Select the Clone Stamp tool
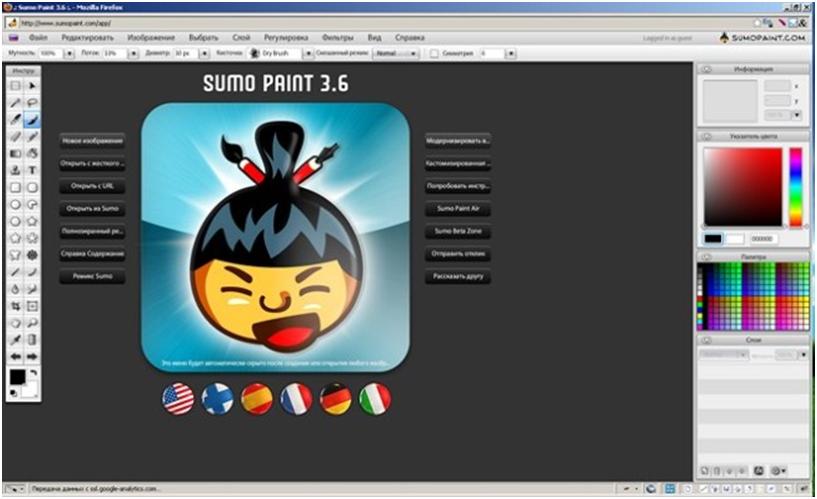 [16, 170]
